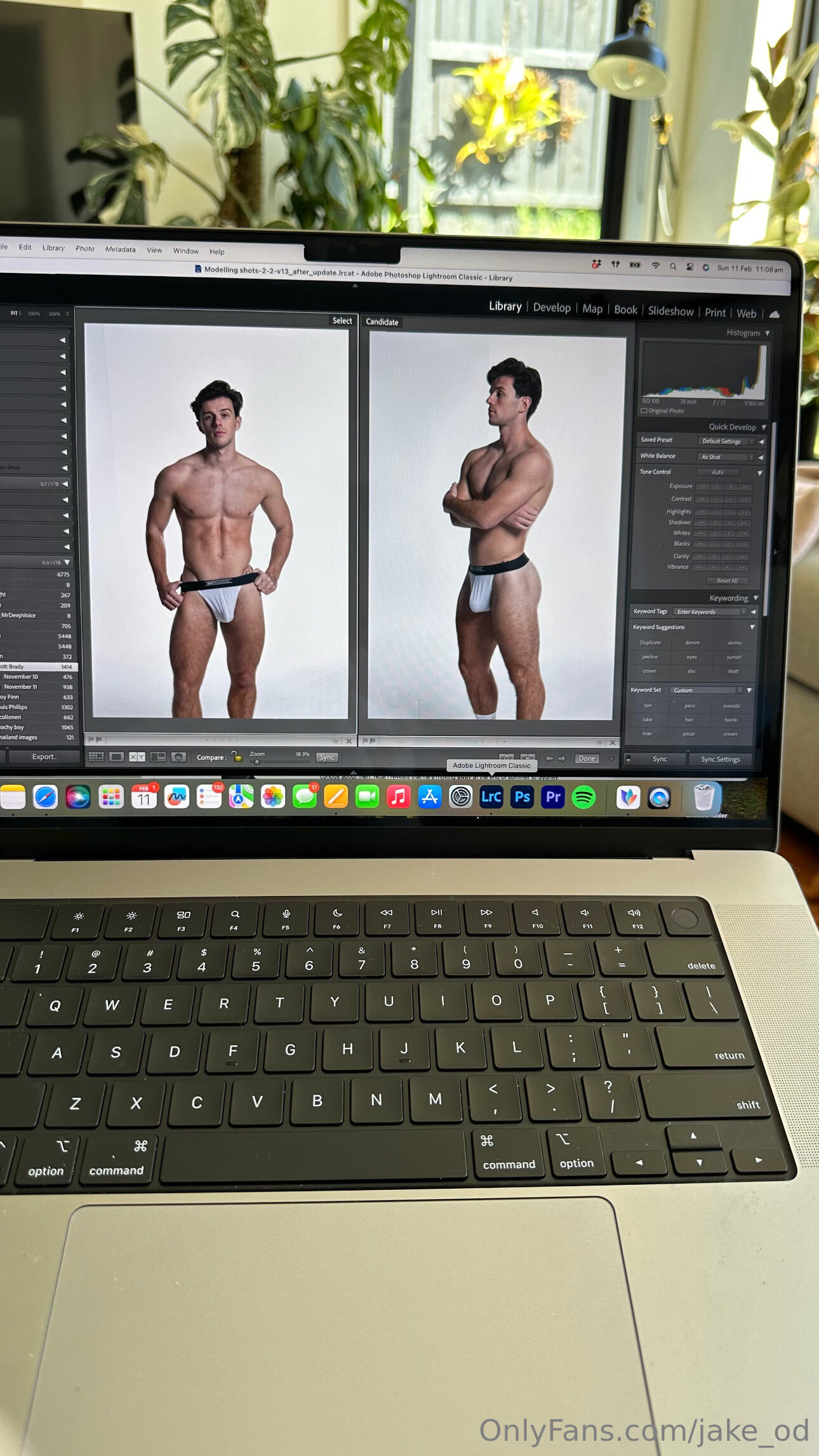Viewport: 819px width, 1456px height.
Task: Close the Candidate photo panel
Action: (612, 742)
